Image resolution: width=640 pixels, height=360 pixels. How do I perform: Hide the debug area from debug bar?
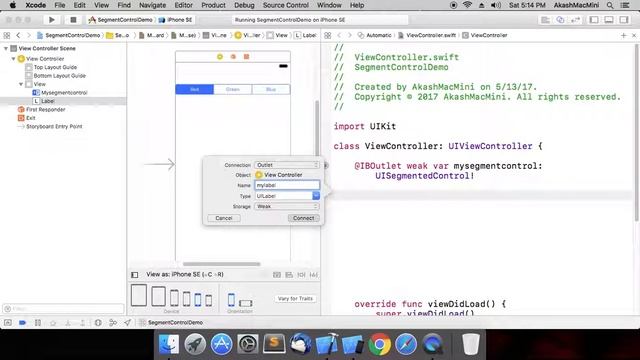(8, 322)
